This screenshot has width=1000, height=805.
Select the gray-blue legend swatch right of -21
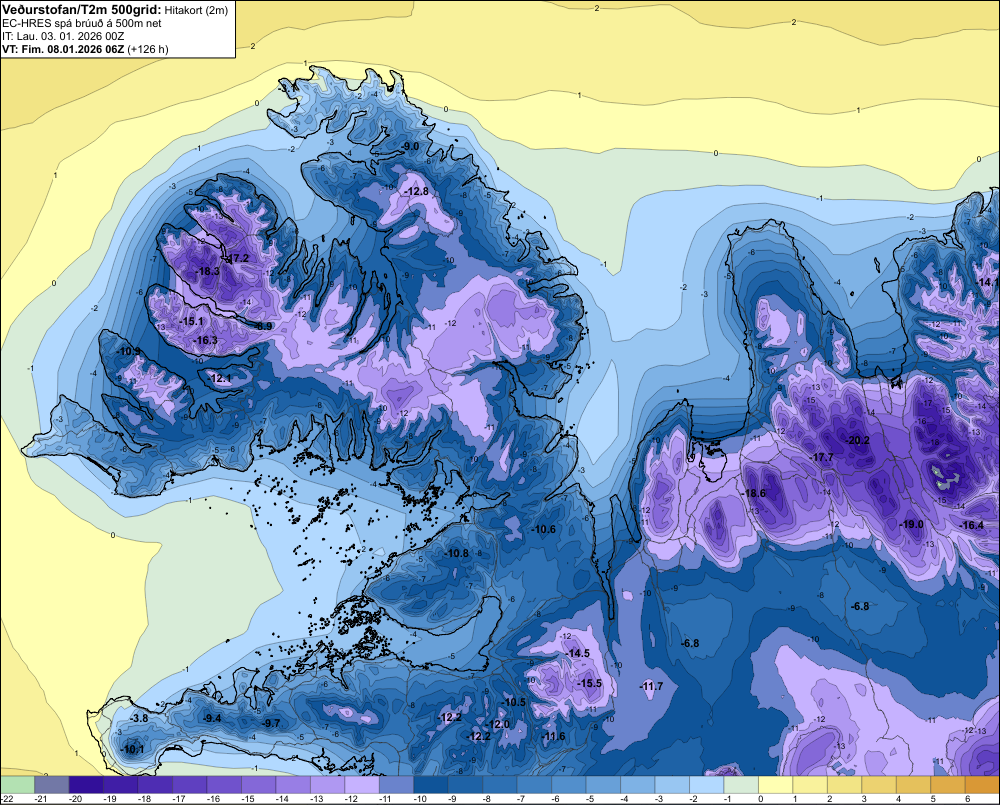pyautogui.click(x=52, y=784)
